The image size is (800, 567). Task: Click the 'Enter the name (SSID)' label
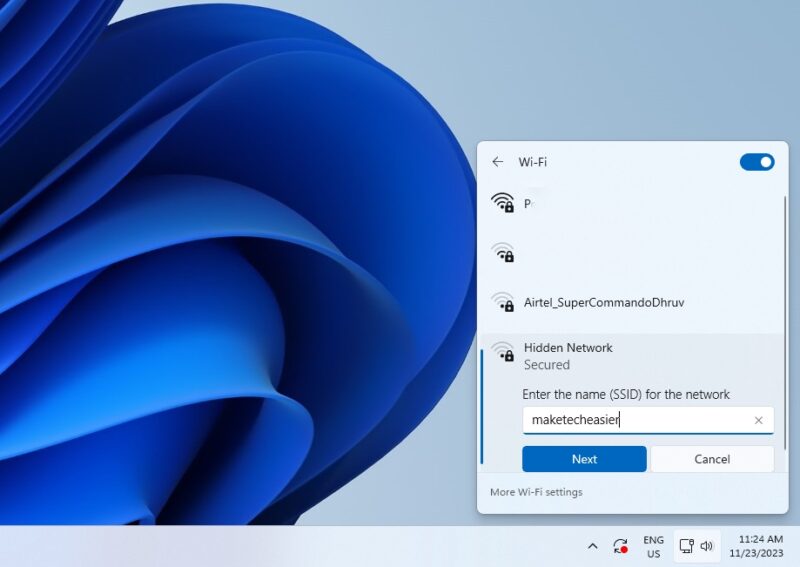[626, 395]
